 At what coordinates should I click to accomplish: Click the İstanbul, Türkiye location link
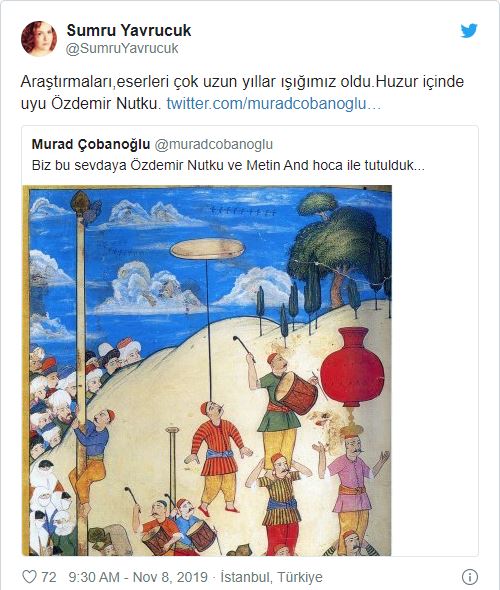click(271, 577)
